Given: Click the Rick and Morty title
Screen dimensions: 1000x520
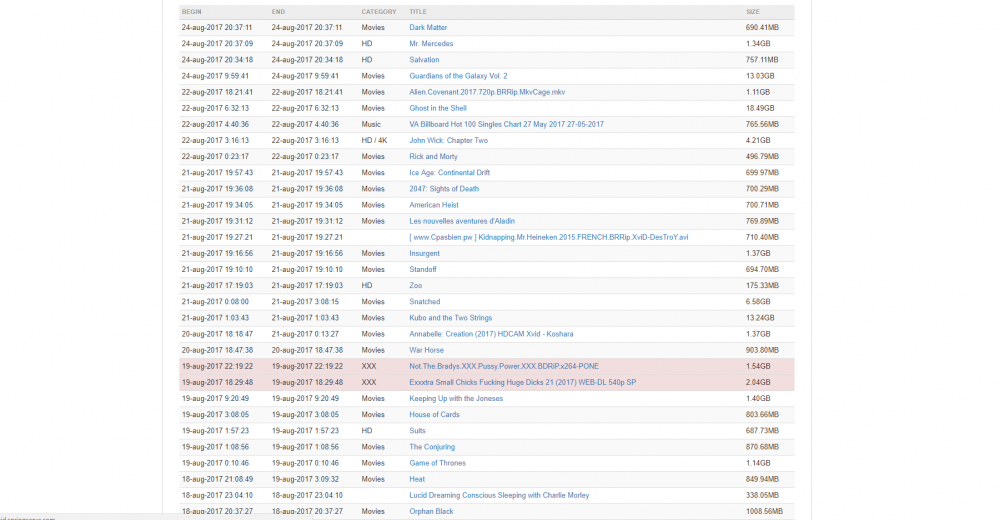Looking at the screenshot, I should (x=433, y=156).
